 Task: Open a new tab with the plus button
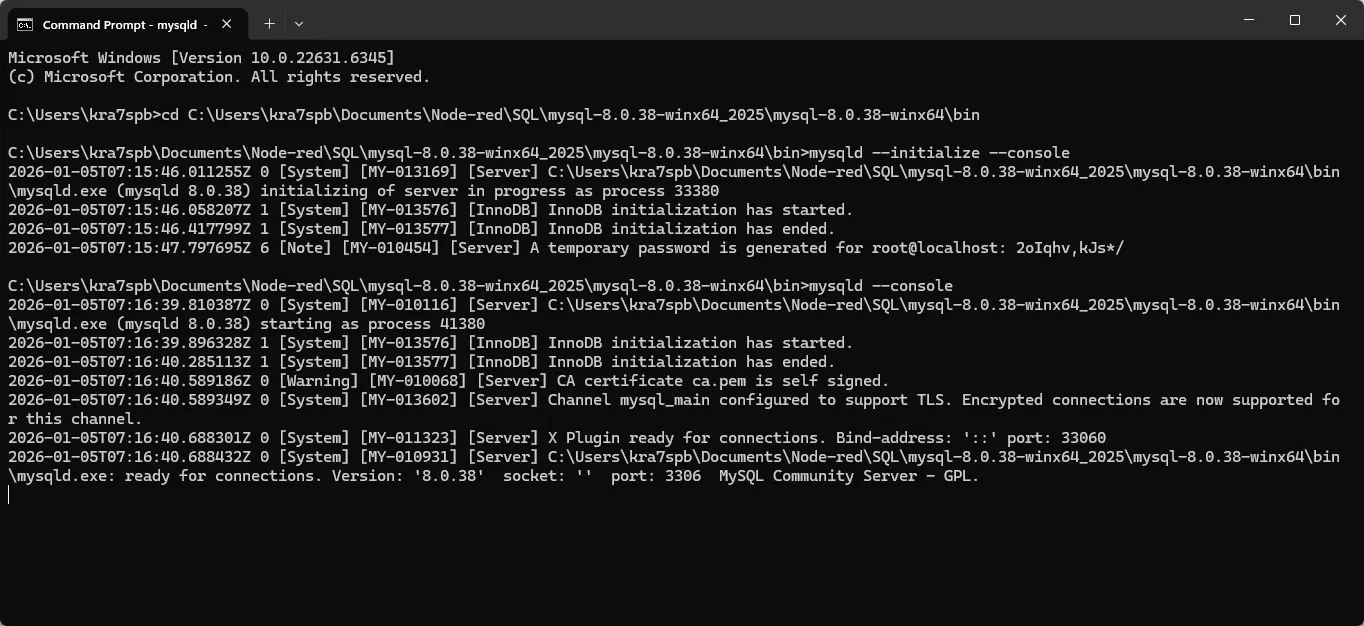pyautogui.click(x=269, y=23)
